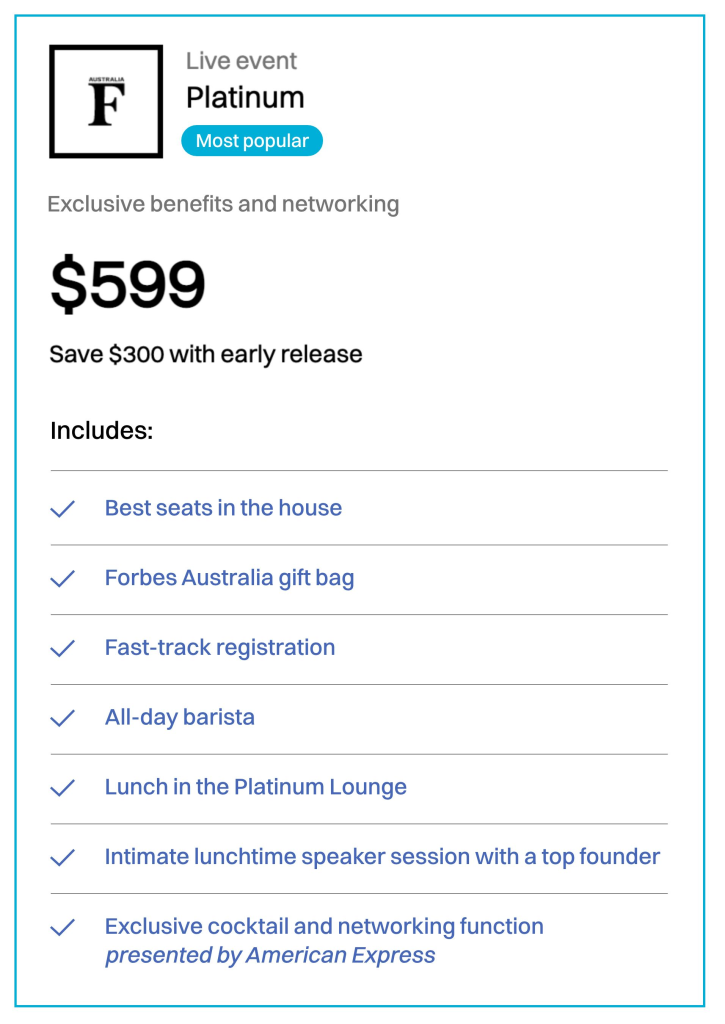Screen dimensions: 725x1024
Task: Click checkmark next to Forbes Australia gift bag
Action: pyautogui.click(x=63, y=579)
